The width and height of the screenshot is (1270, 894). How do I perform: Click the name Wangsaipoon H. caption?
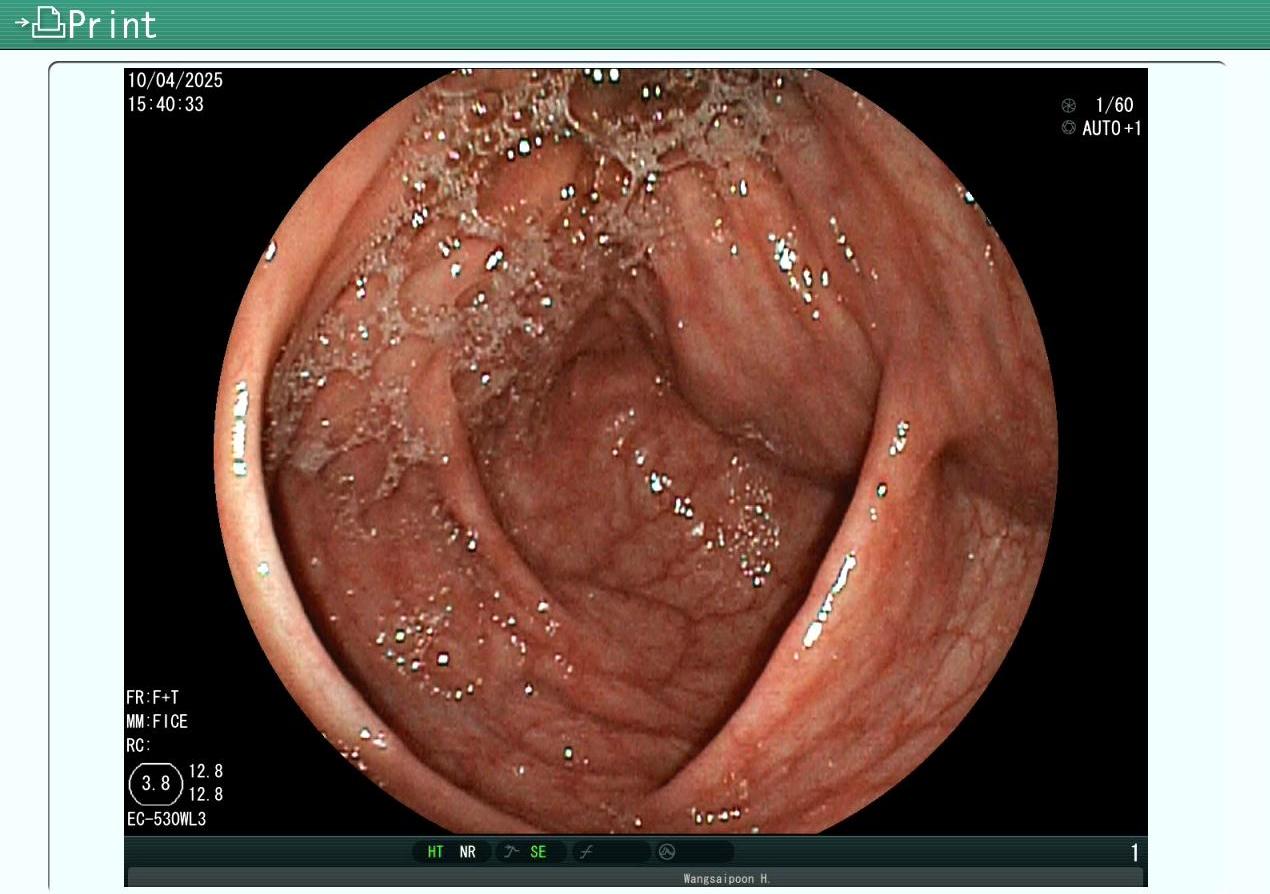click(727, 879)
